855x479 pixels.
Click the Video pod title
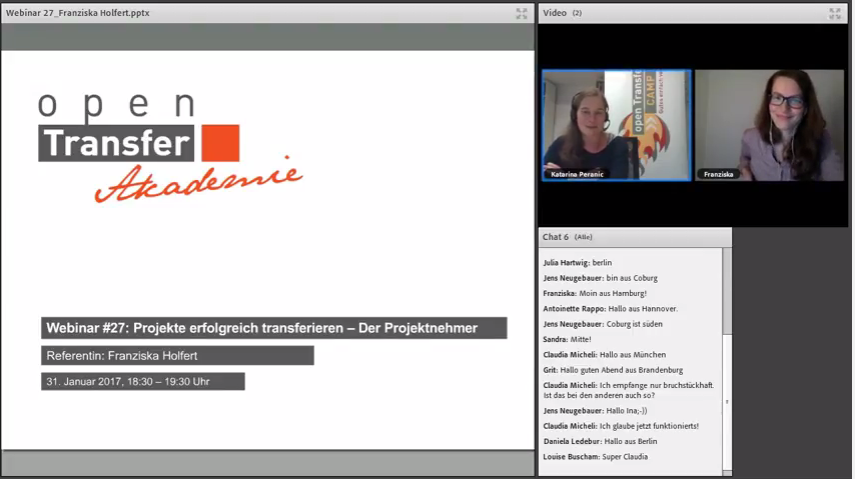click(x=555, y=13)
